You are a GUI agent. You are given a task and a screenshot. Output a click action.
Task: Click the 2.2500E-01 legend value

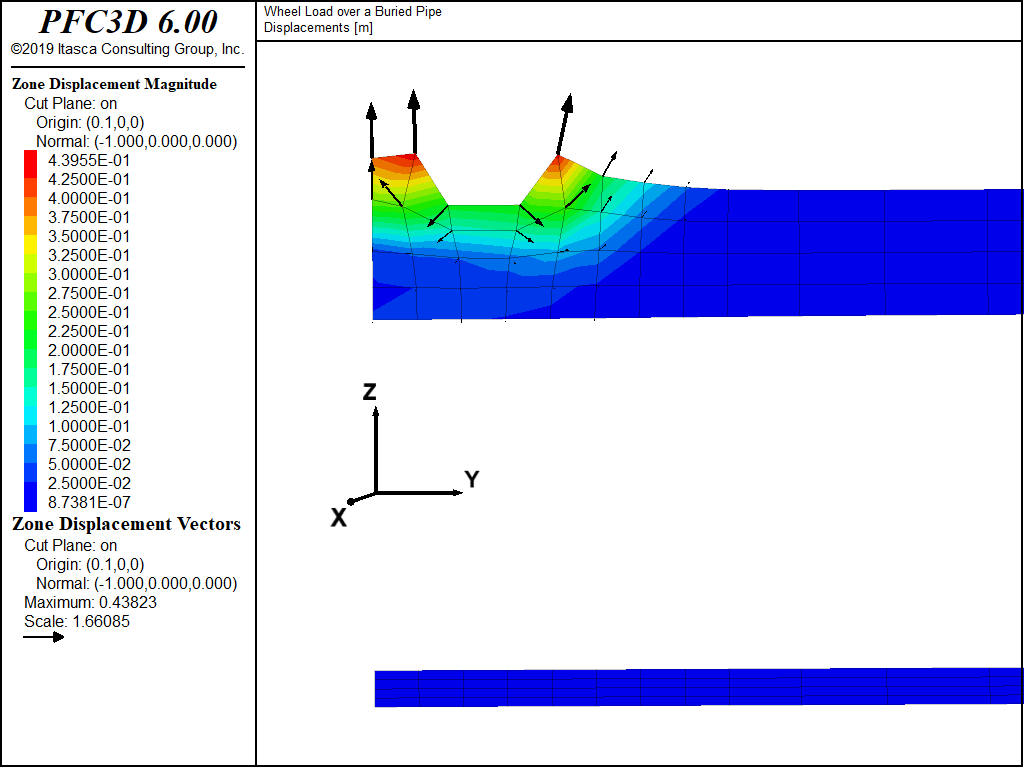[x=89, y=331]
